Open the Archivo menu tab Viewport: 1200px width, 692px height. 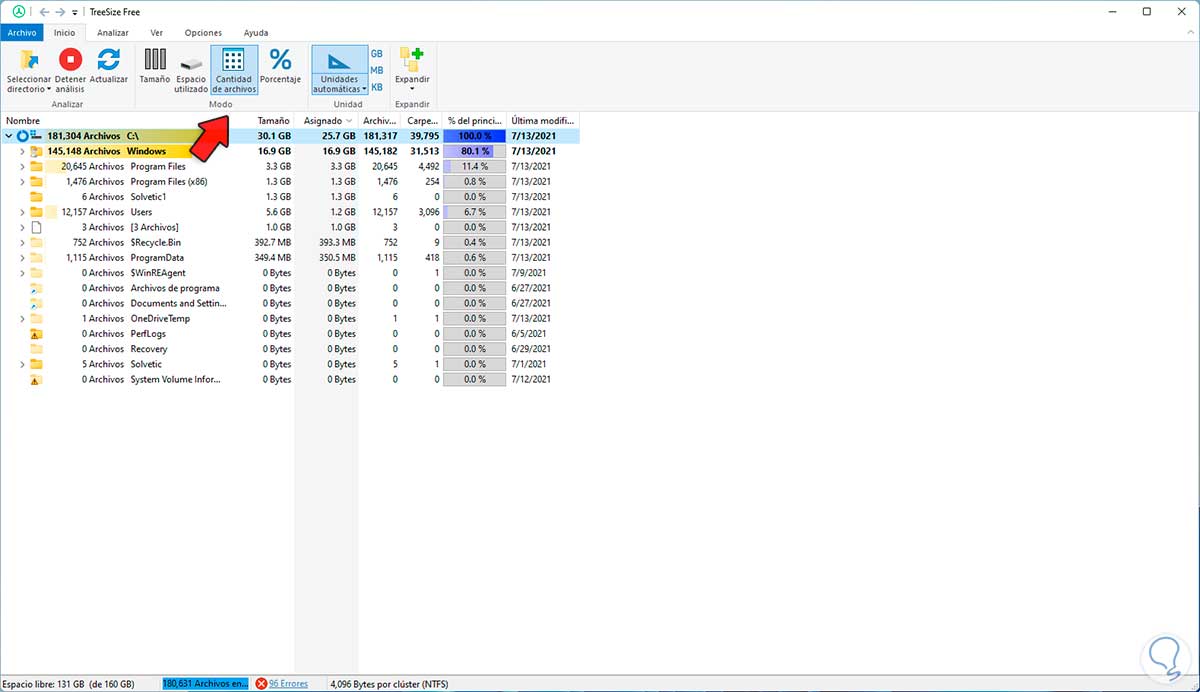[x=22, y=33]
